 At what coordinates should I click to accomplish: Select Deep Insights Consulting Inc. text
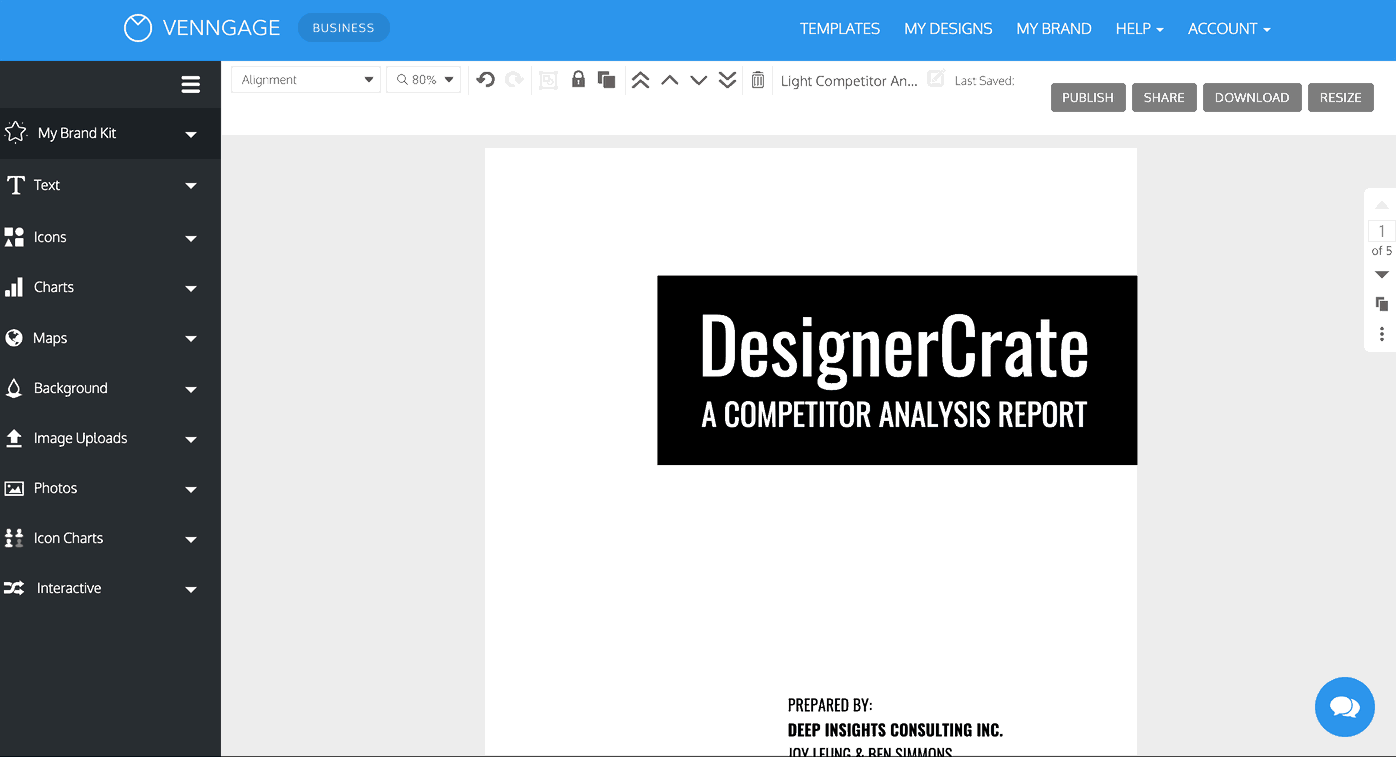coord(895,730)
